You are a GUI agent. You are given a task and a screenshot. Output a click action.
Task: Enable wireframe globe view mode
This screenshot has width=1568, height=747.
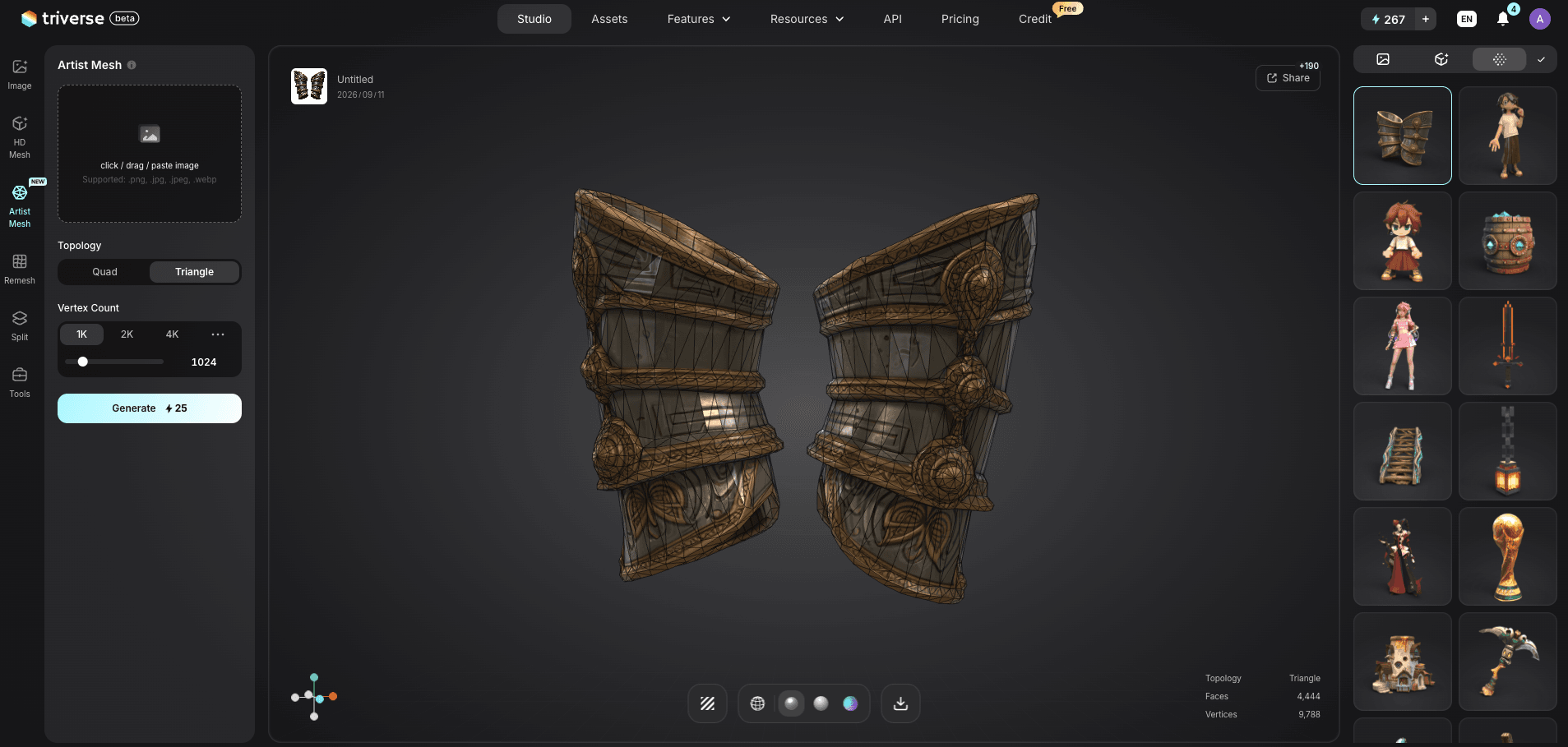tap(757, 703)
